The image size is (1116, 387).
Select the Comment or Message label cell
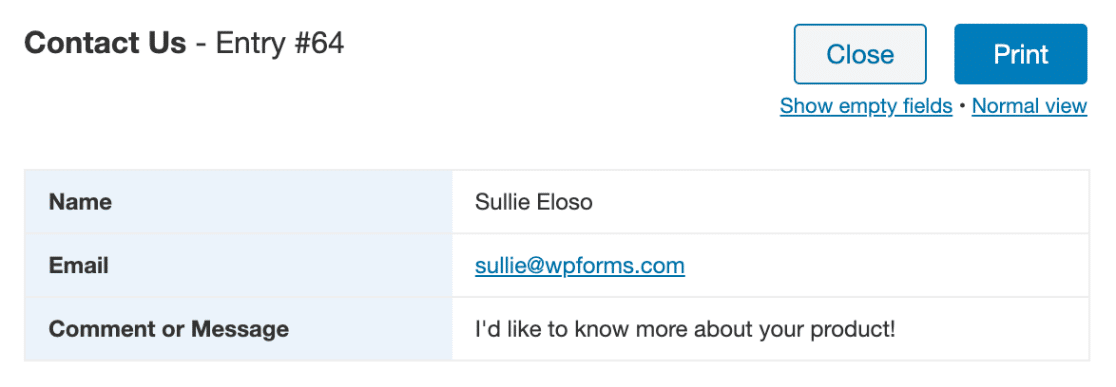pos(238,329)
